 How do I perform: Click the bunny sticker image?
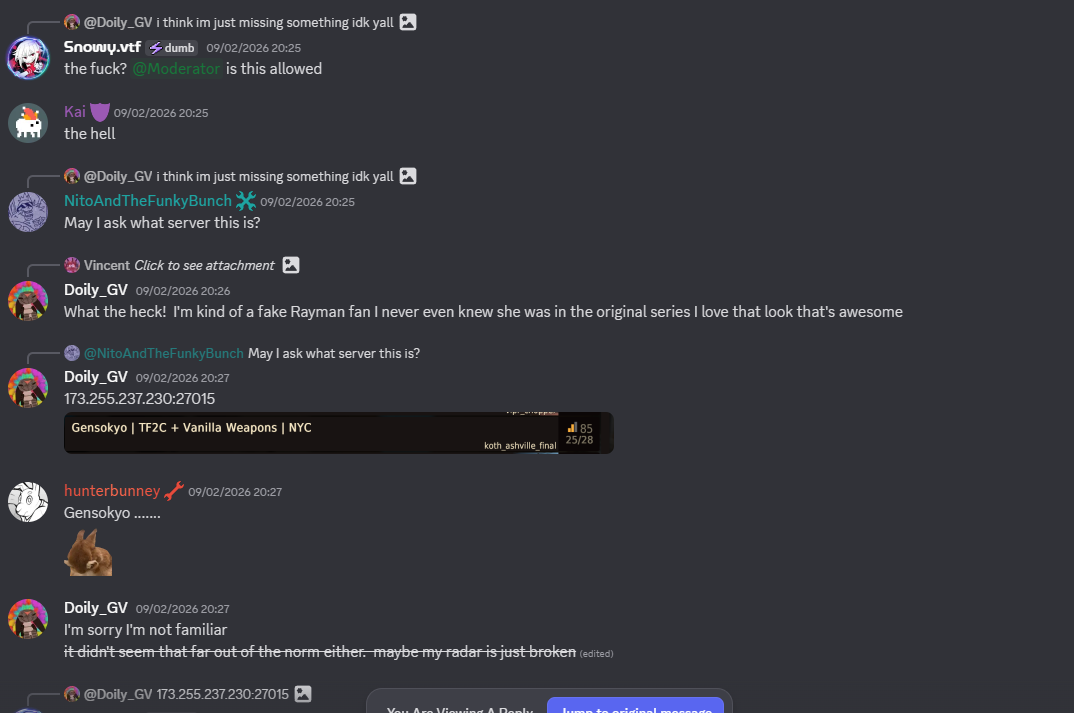pyautogui.click(x=88, y=552)
